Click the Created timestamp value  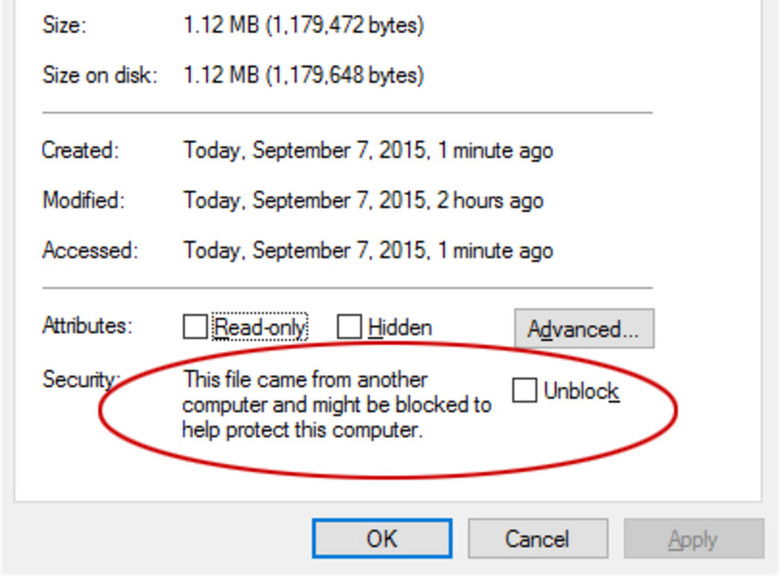tap(368, 151)
